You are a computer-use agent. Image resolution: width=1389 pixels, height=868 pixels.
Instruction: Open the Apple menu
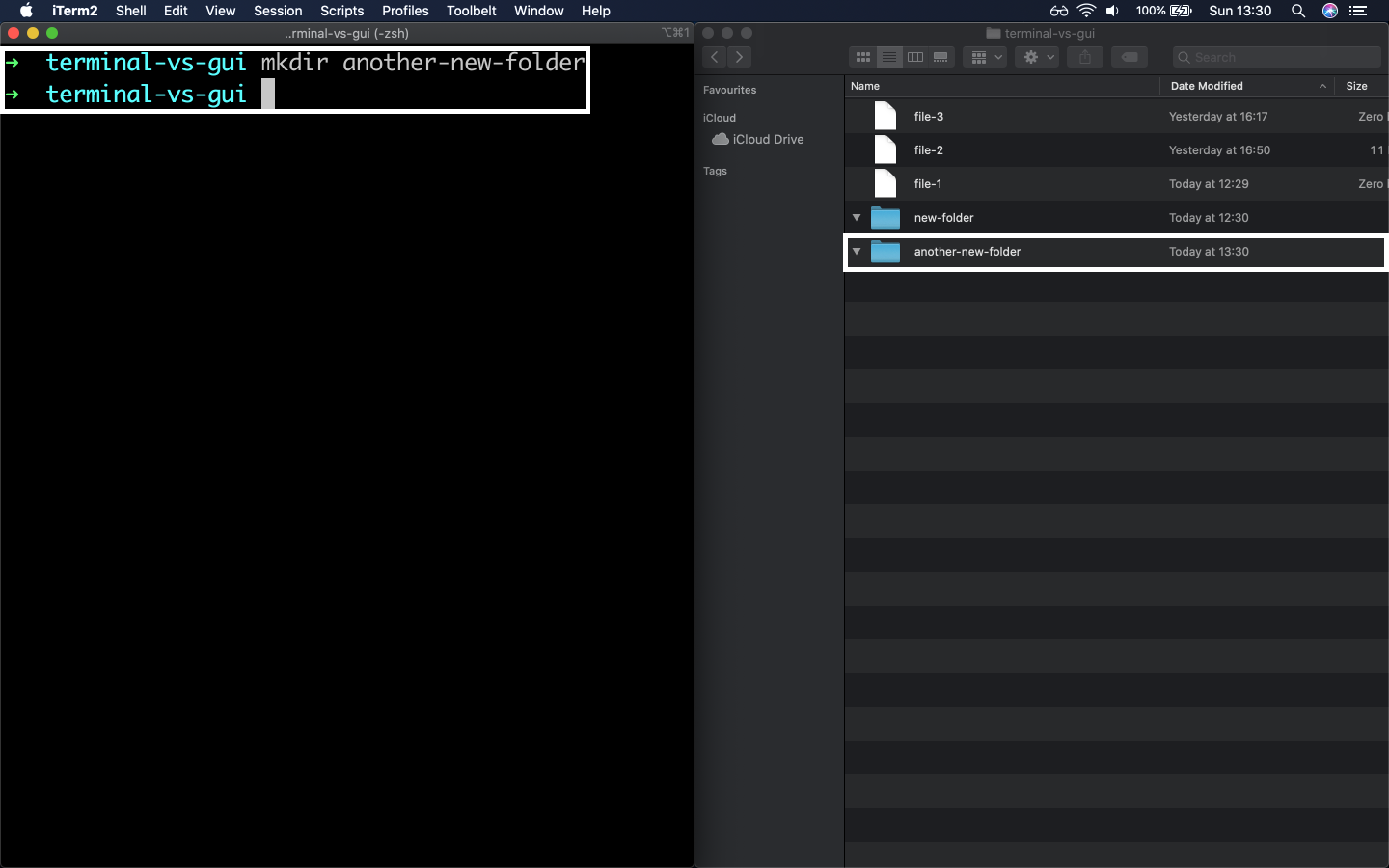point(26,11)
